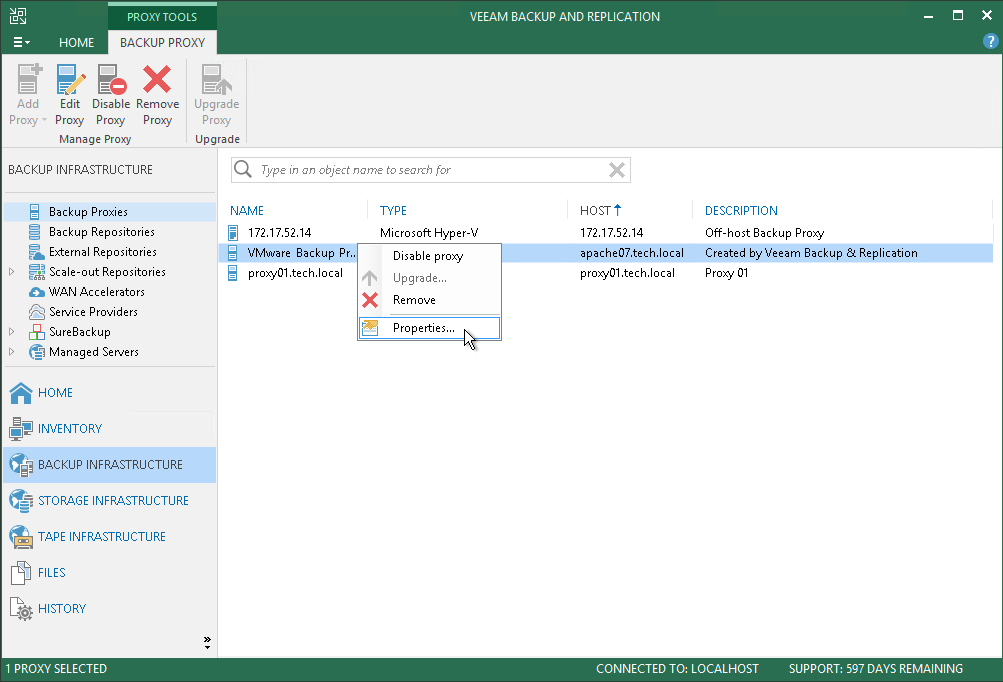Viewport: 1003px width, 682px height.
Task: Click the SUPPORT: 597 DAYS REMAINING status
Action: click(x=876, y=669)
